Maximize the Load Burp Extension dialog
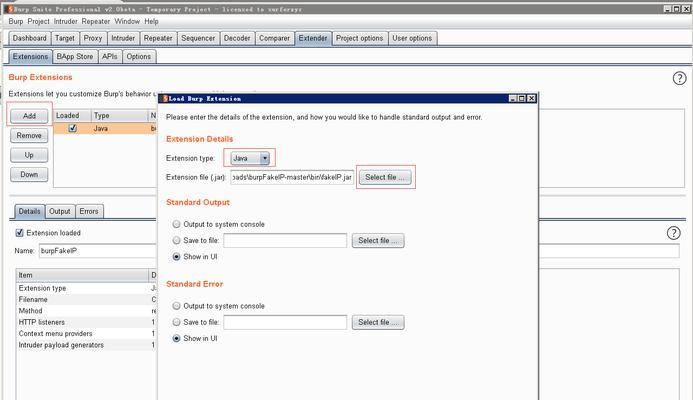693x400 pixels. click(521, 98)
